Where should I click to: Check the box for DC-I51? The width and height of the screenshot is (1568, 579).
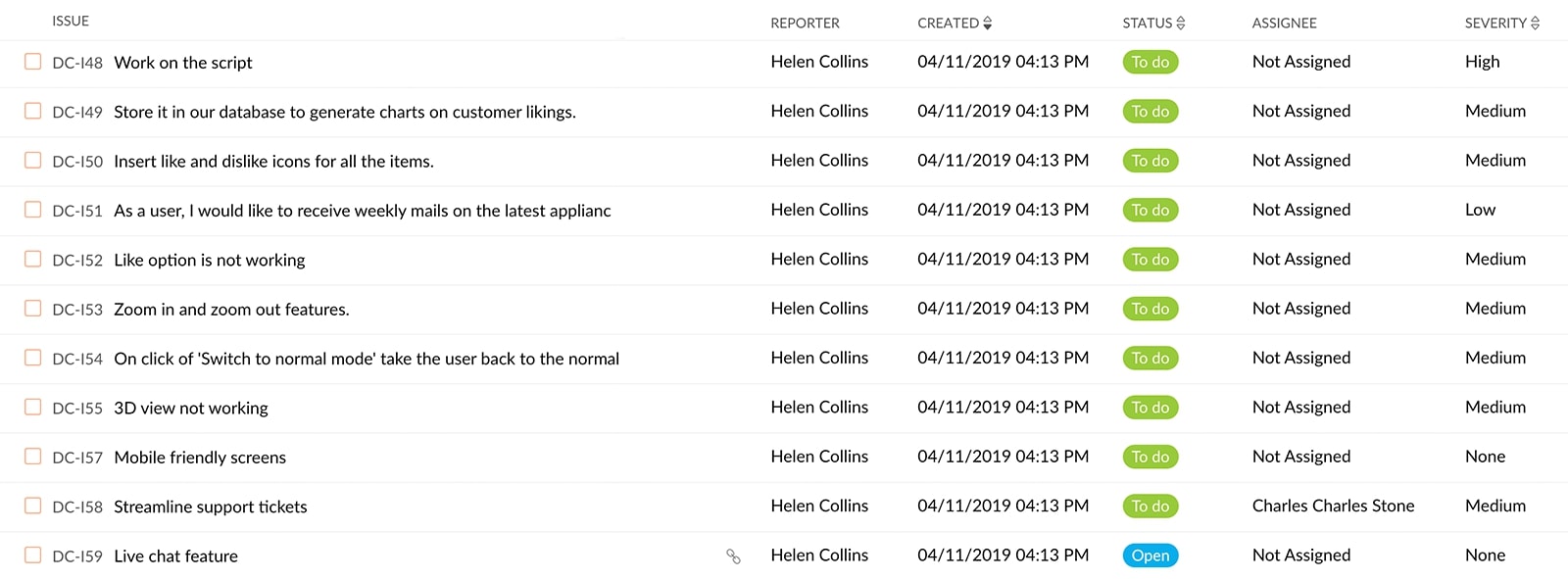(32, 210)
